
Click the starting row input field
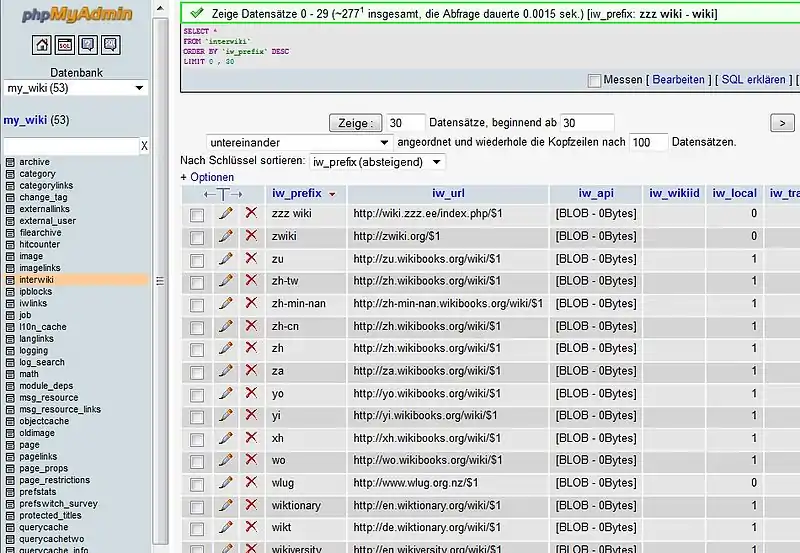(x=587, y=123)
